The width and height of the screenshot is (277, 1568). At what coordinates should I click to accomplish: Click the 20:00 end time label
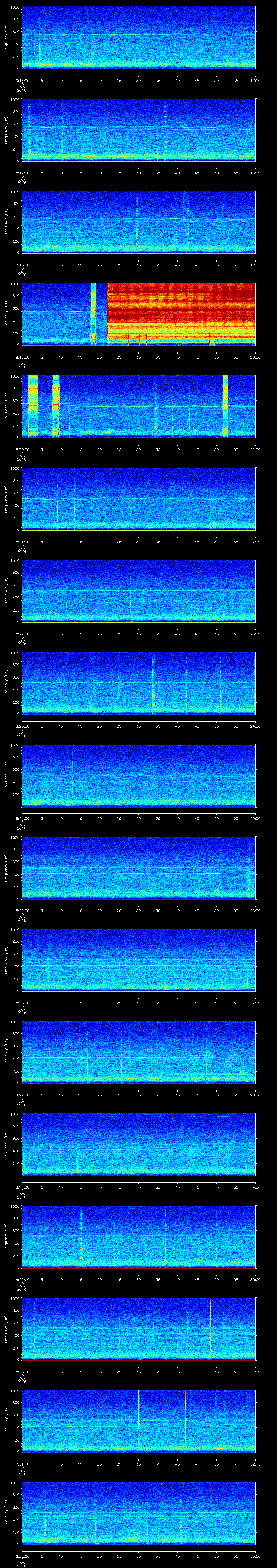pyautogui.click(x=256, y=357)
